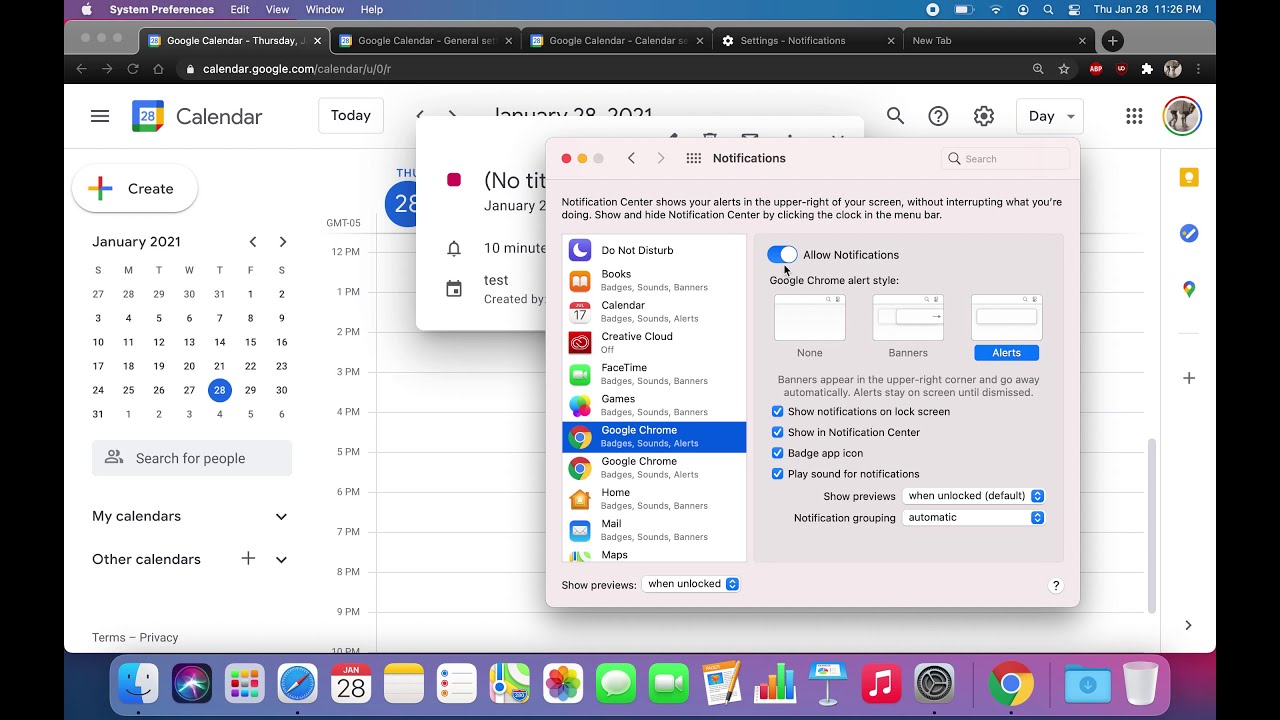Open Google Maps in side panel

(1189, 289)
